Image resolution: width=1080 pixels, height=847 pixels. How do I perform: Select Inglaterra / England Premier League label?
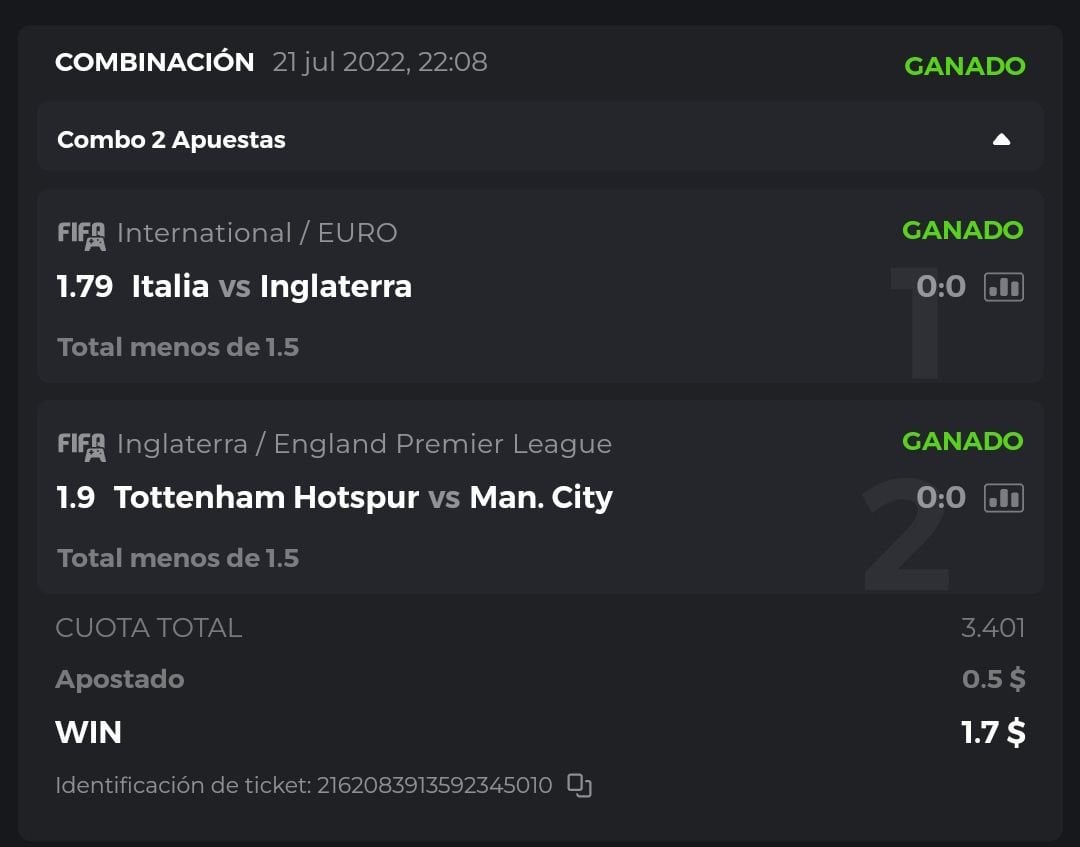pos(364,444)
